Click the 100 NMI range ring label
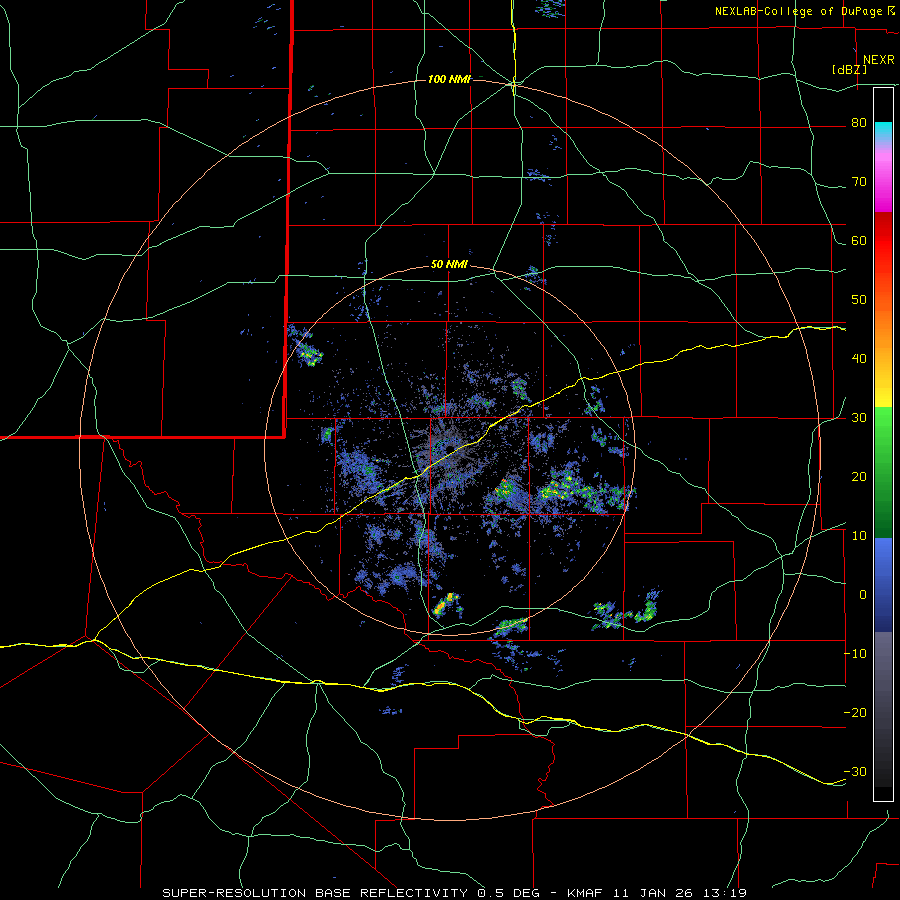The height and width of the screenshot is (900, 900). click(x=449, y=79)
